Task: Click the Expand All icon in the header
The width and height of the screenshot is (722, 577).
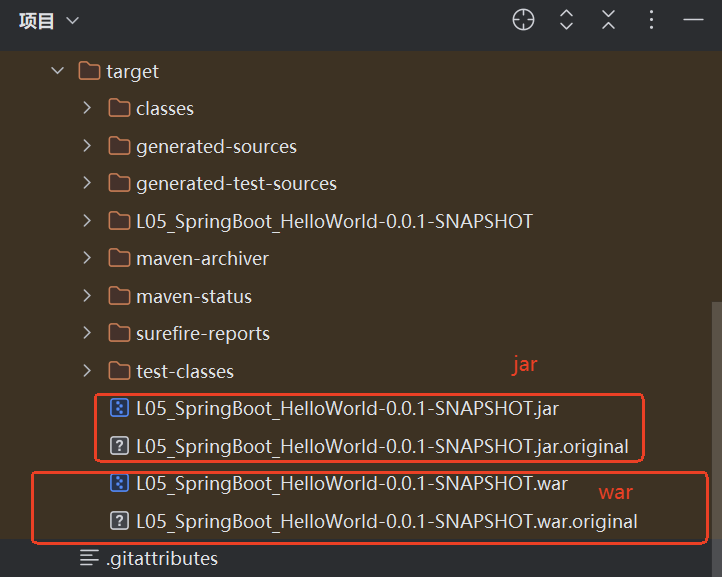Action: [x=566, y=20]
